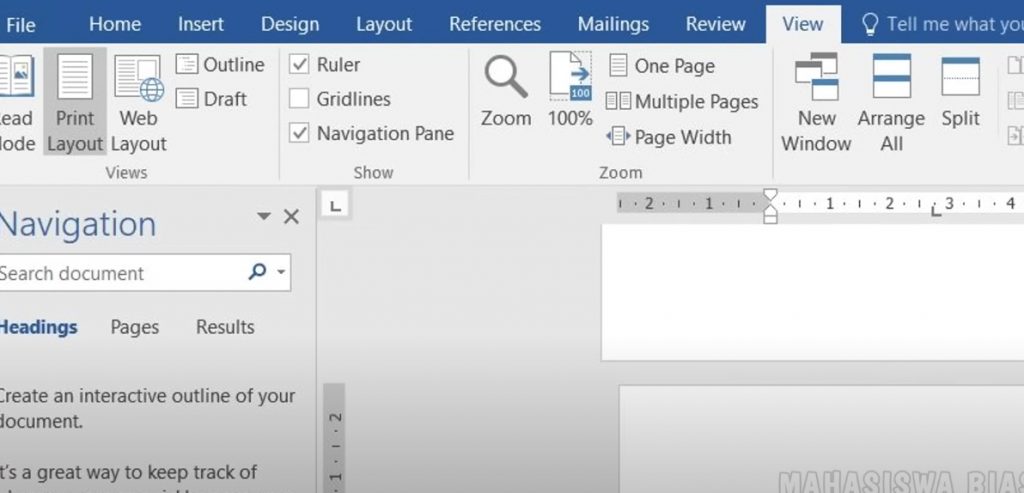Show Pages in Navigation pane
1024x493 pixels.
tap(135, 327)
